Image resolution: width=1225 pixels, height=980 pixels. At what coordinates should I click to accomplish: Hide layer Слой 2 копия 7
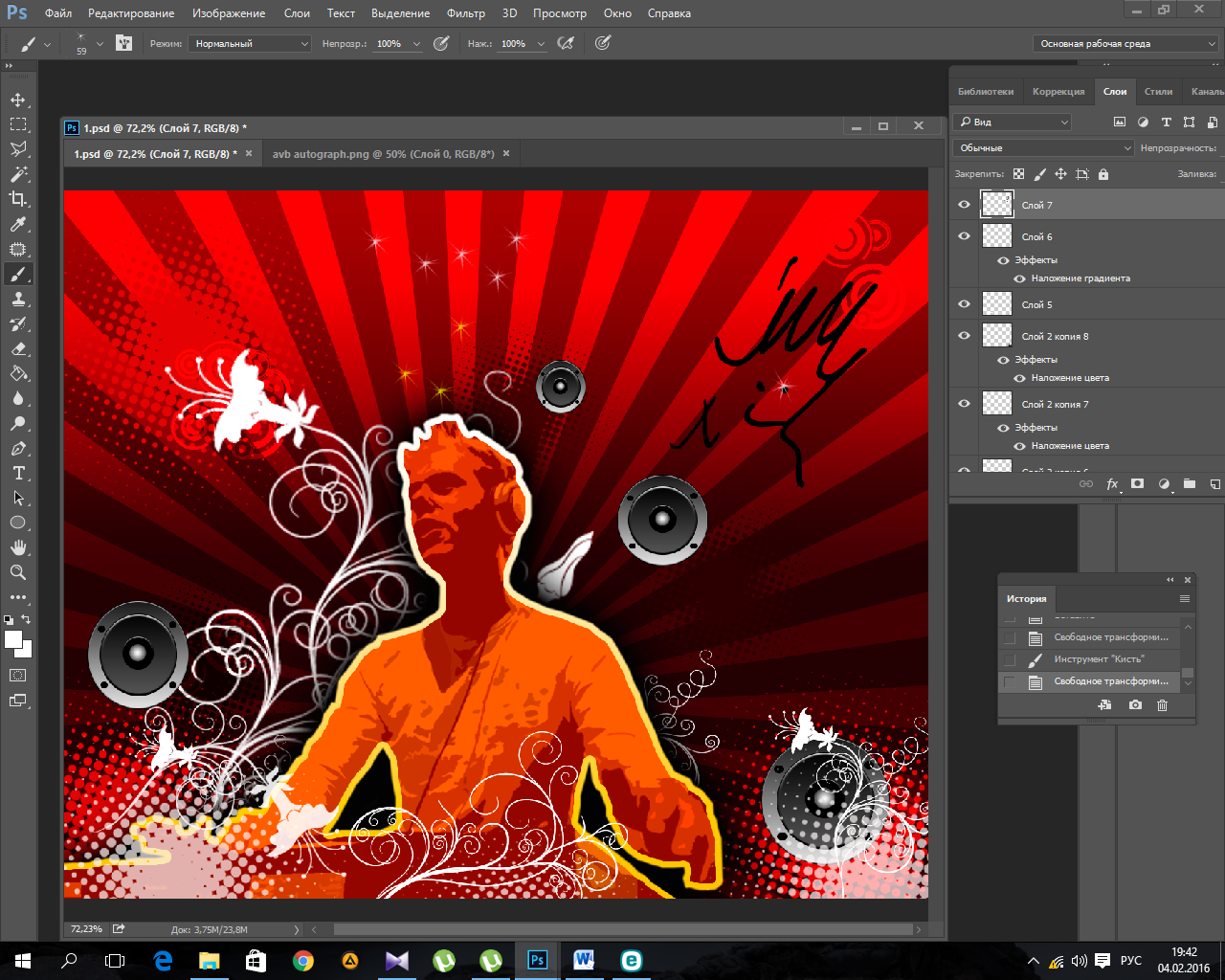(964, 404)
